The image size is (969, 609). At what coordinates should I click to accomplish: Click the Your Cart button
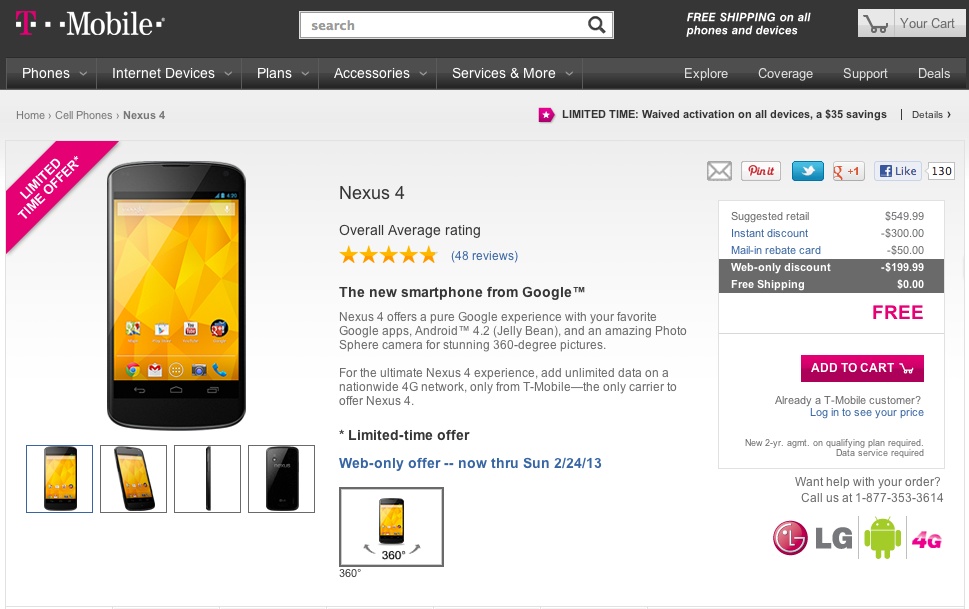coord(911,23)
